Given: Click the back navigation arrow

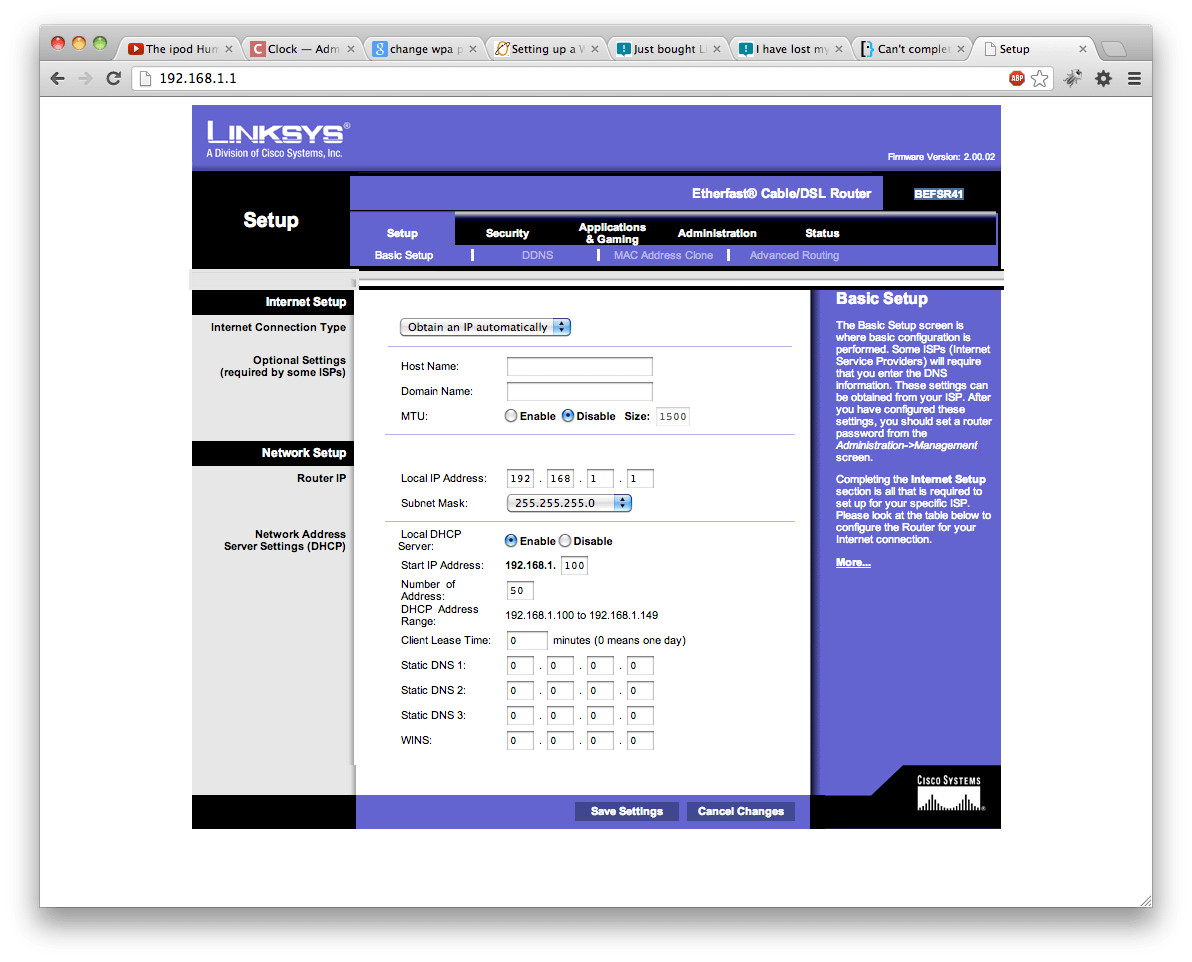Looking at the screenshot, I should [x=57, y=78].
